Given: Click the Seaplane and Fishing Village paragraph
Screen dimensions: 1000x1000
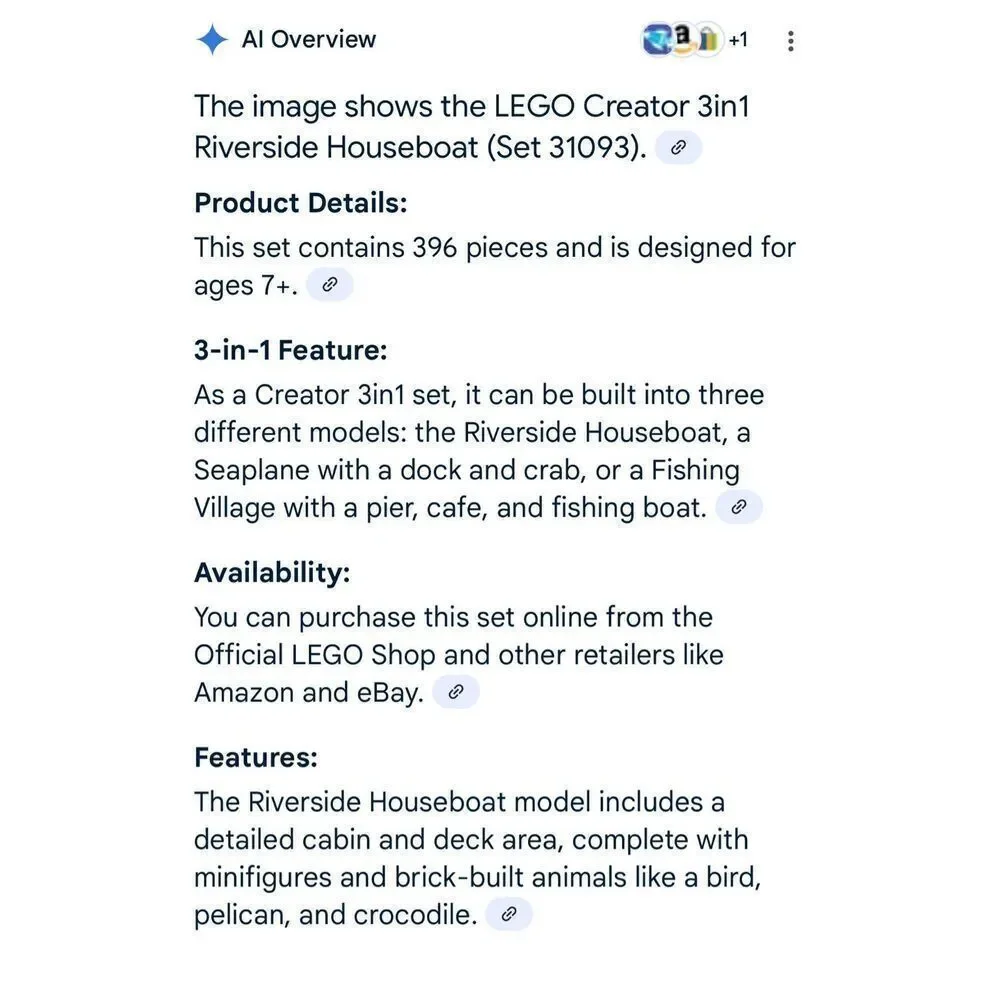Looking at the screenshot, I should (x=479, y=452).
